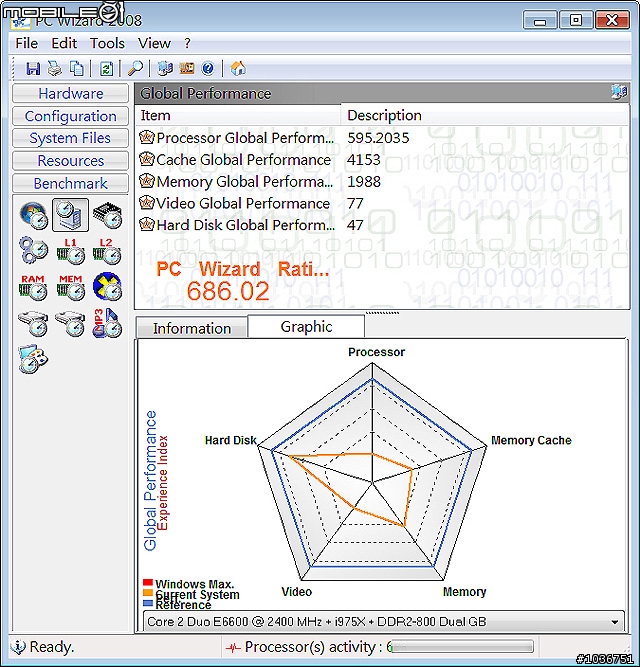Select the Windows globe benchmark icon
640x667 pixels.
pos(34,215)
